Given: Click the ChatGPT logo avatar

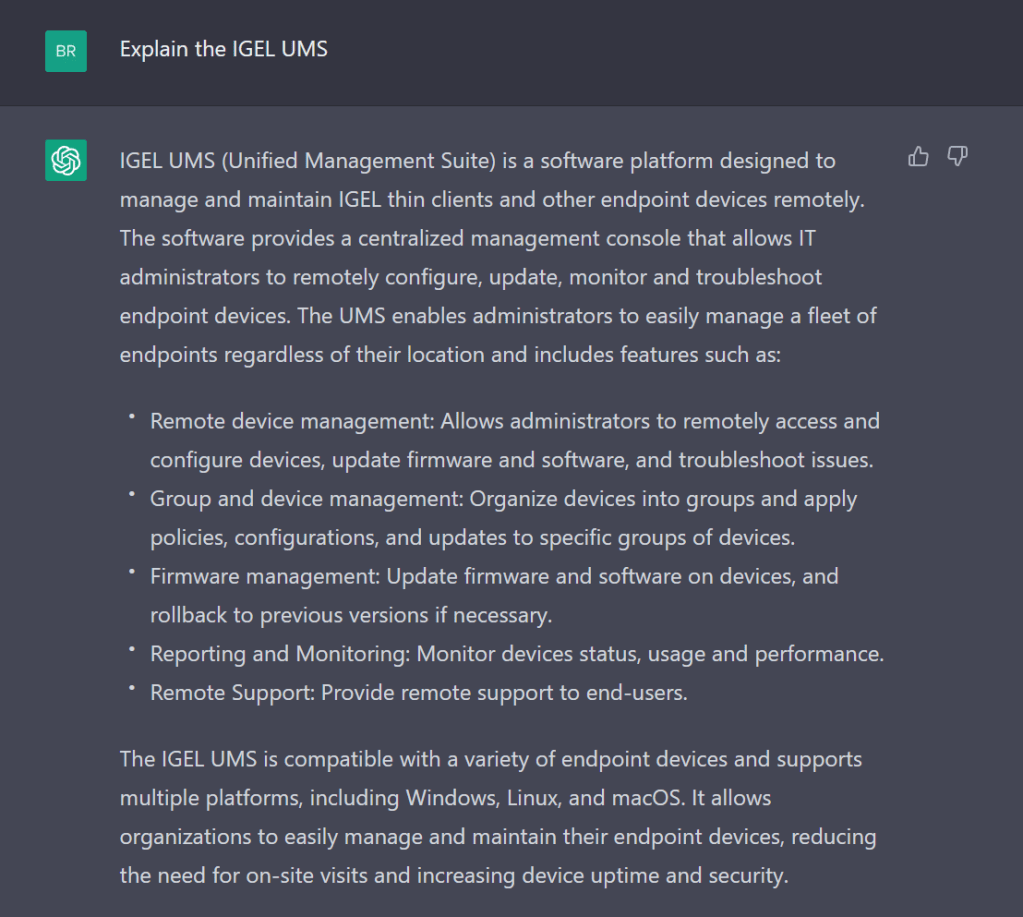Looking at the screenshot, I should click(x=66, y=160).
